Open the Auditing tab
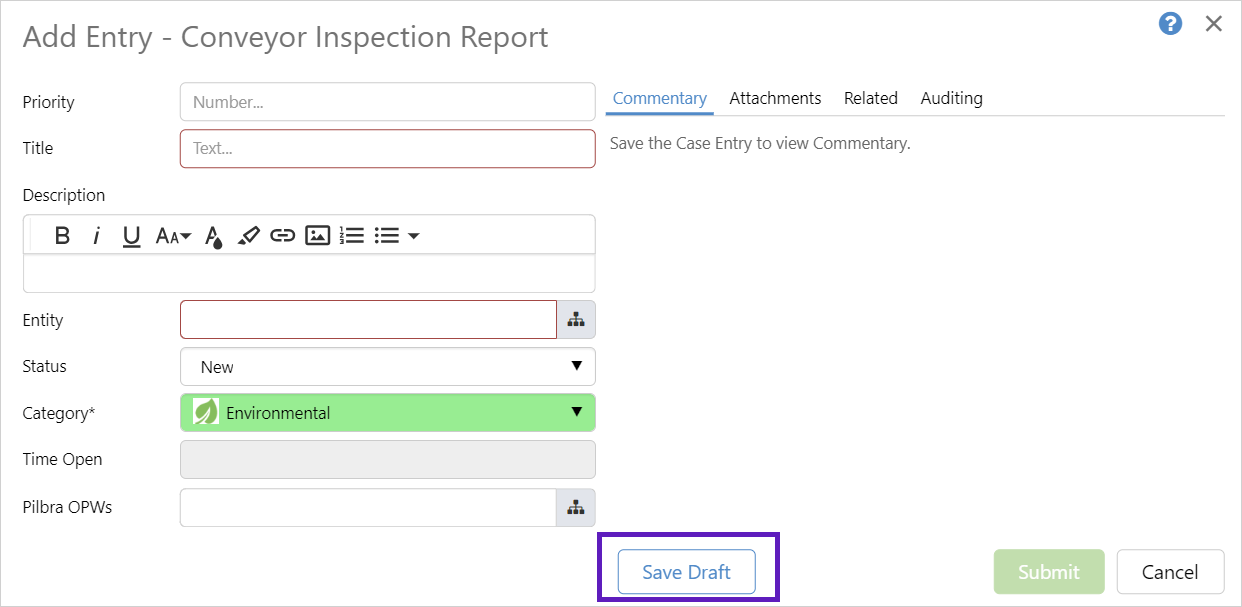Screen dimensions: 1242x607 [x=951, y=98]
